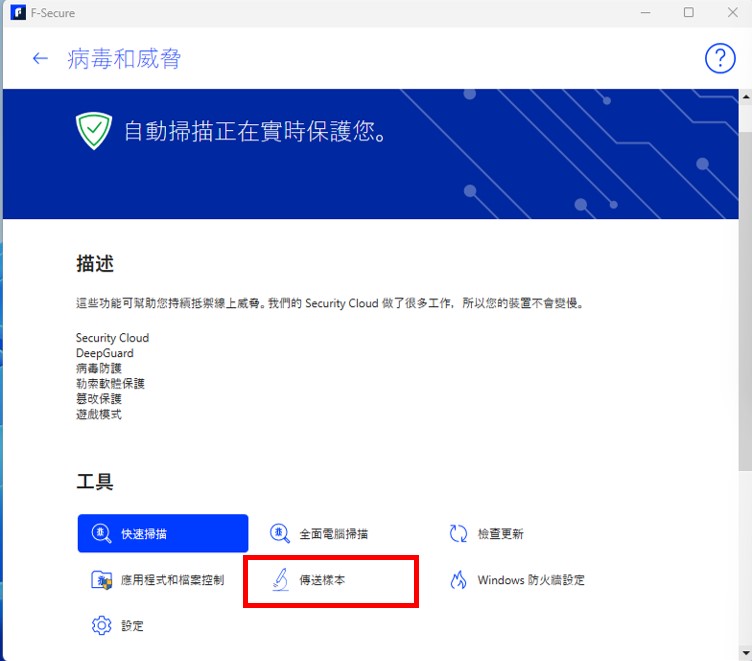Click the refresh arrows icon beside 檢查更新
The height and width of the screenshot is (661, 752).
click(458, 533)
